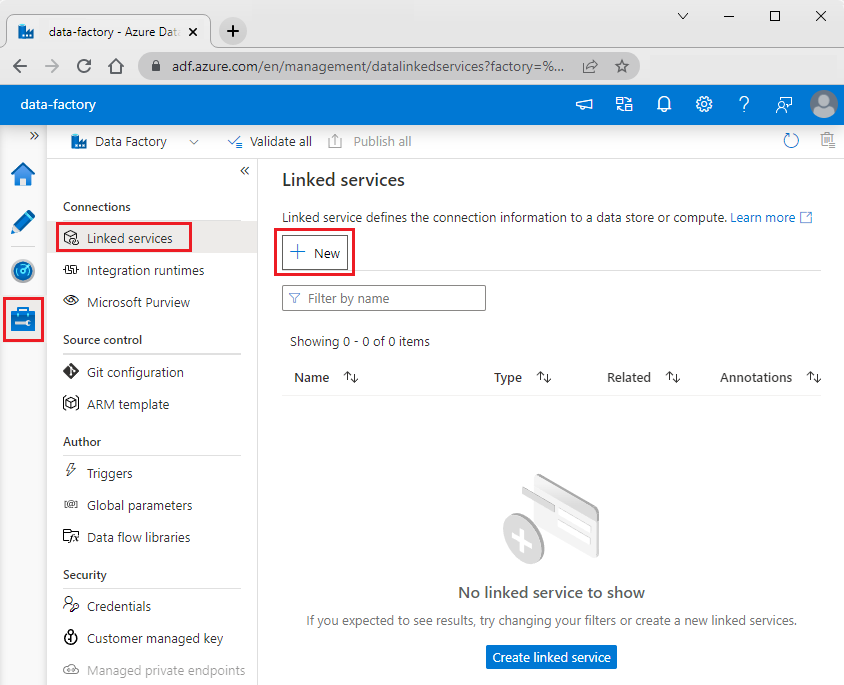Switch to the Author pencil icon
Viewport: 844px width, 685px height.
22,222
